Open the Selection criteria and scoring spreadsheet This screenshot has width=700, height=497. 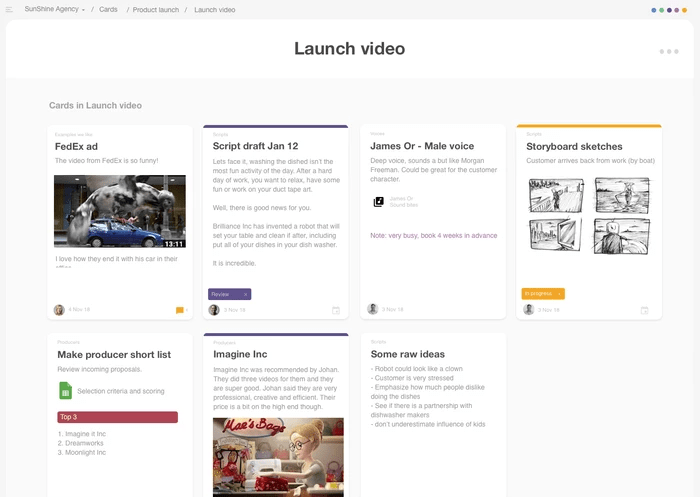pos(66,390)
